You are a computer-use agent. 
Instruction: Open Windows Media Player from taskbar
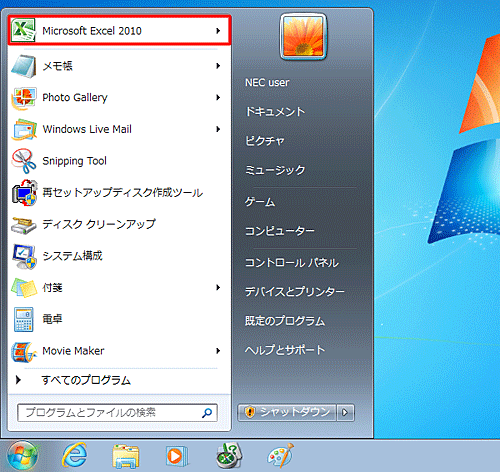click(176, 456)
